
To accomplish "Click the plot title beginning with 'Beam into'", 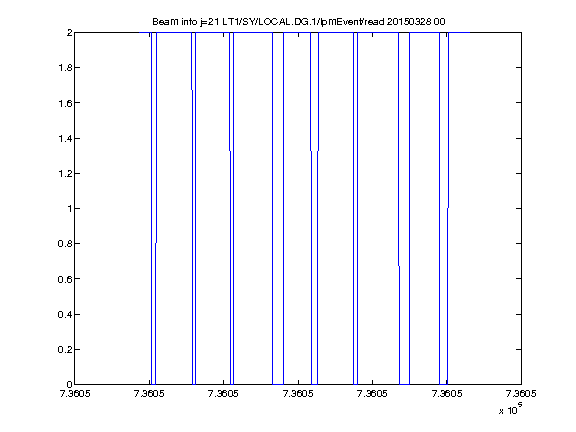I will [299, 22].
